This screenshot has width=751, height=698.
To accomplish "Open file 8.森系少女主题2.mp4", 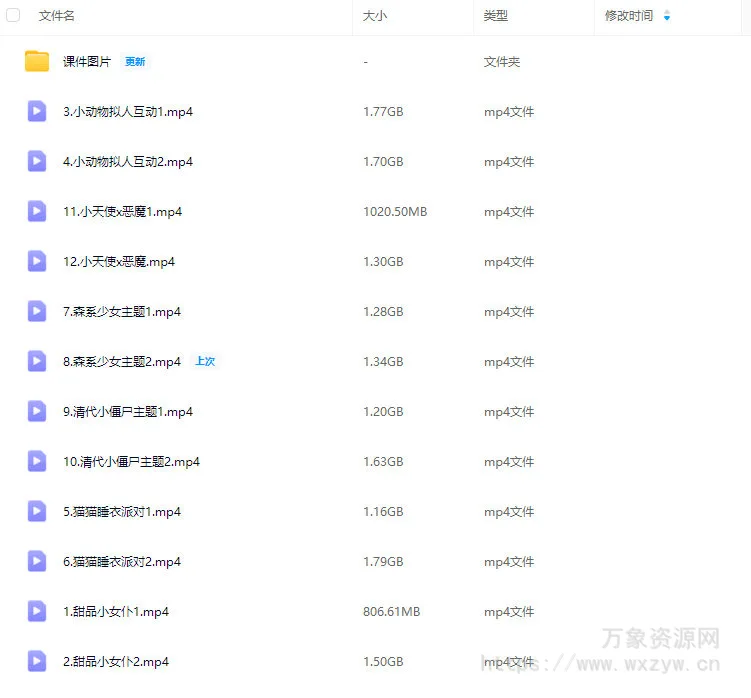I will pyautogui.click(x=122, y=362).
